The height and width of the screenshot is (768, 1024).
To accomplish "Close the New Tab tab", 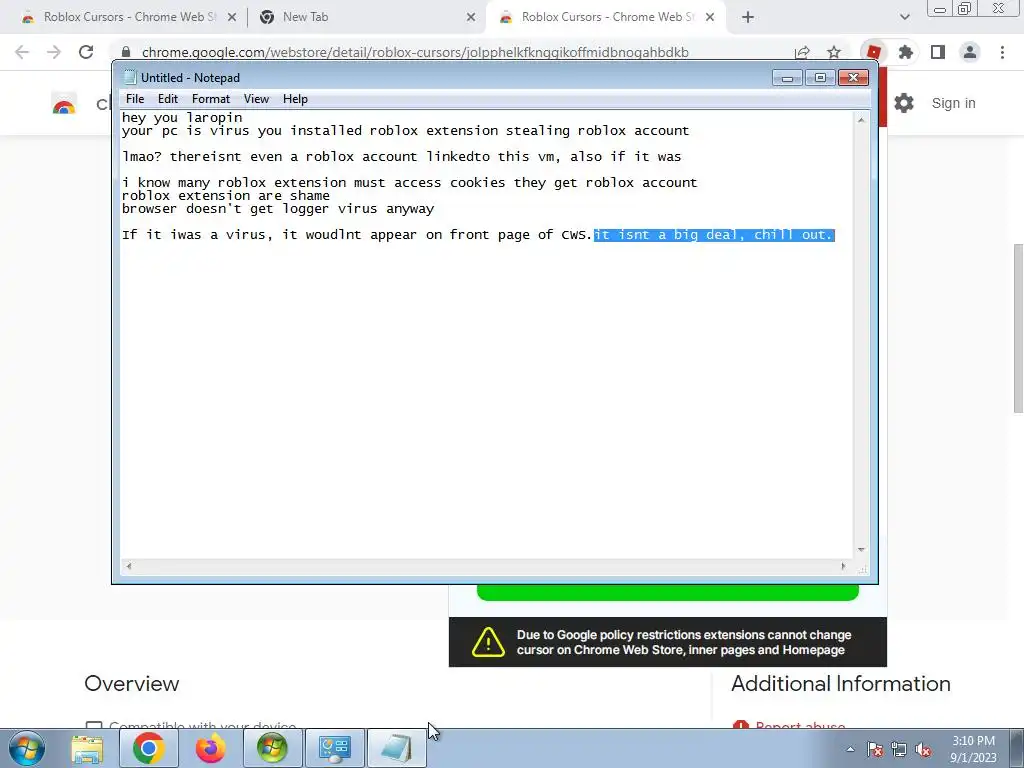I will 471,18.
